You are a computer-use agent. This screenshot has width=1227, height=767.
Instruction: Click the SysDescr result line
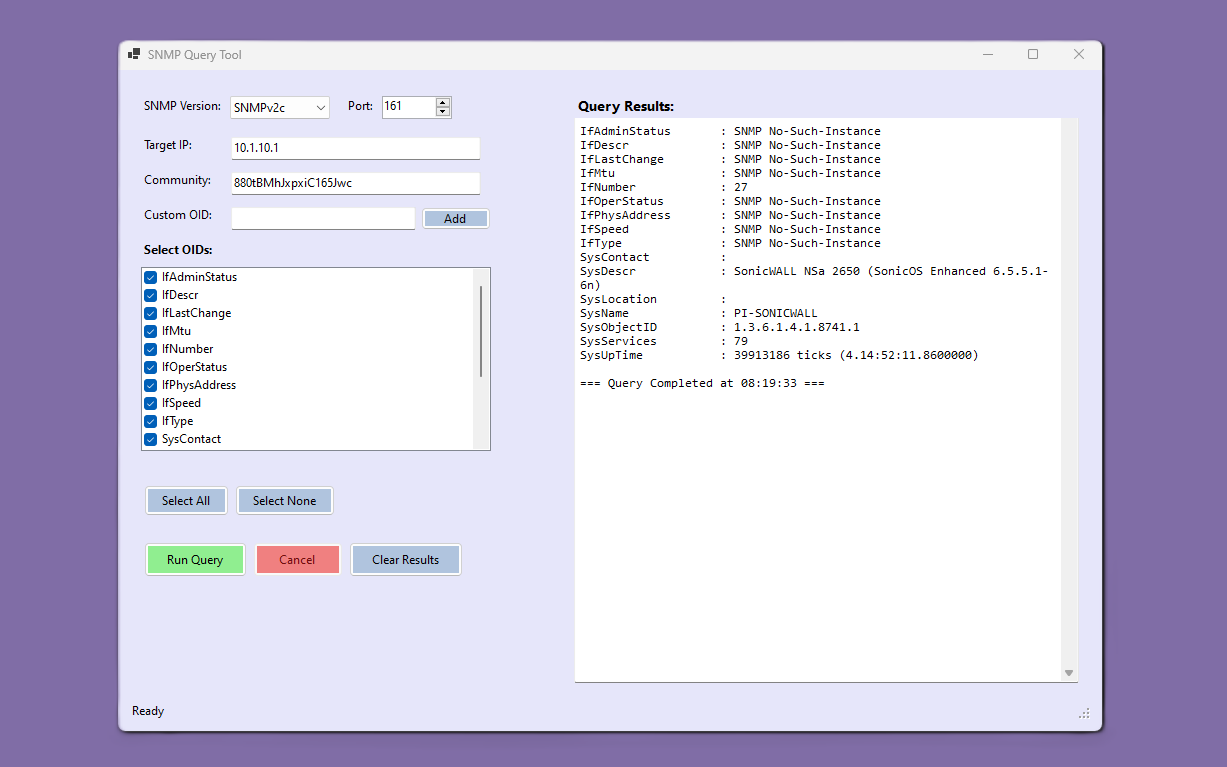(x=815, y=278)
